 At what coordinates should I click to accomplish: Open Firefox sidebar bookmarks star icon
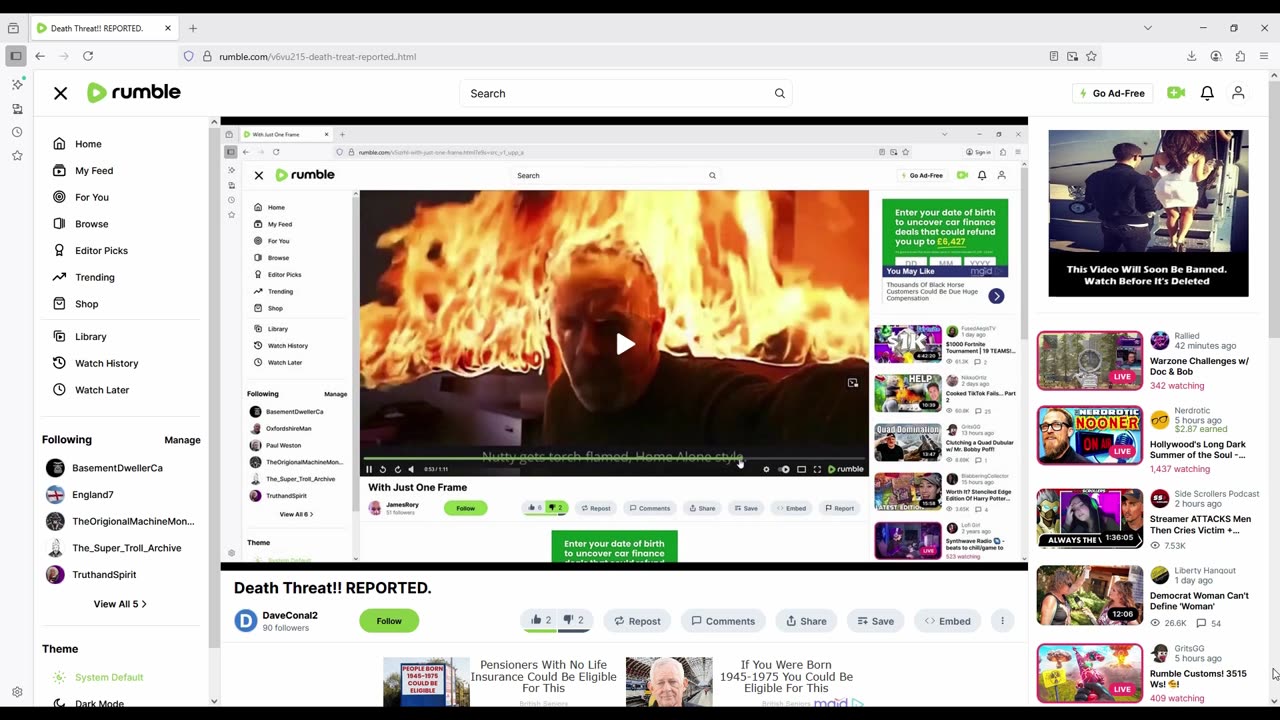pos(17,155)
